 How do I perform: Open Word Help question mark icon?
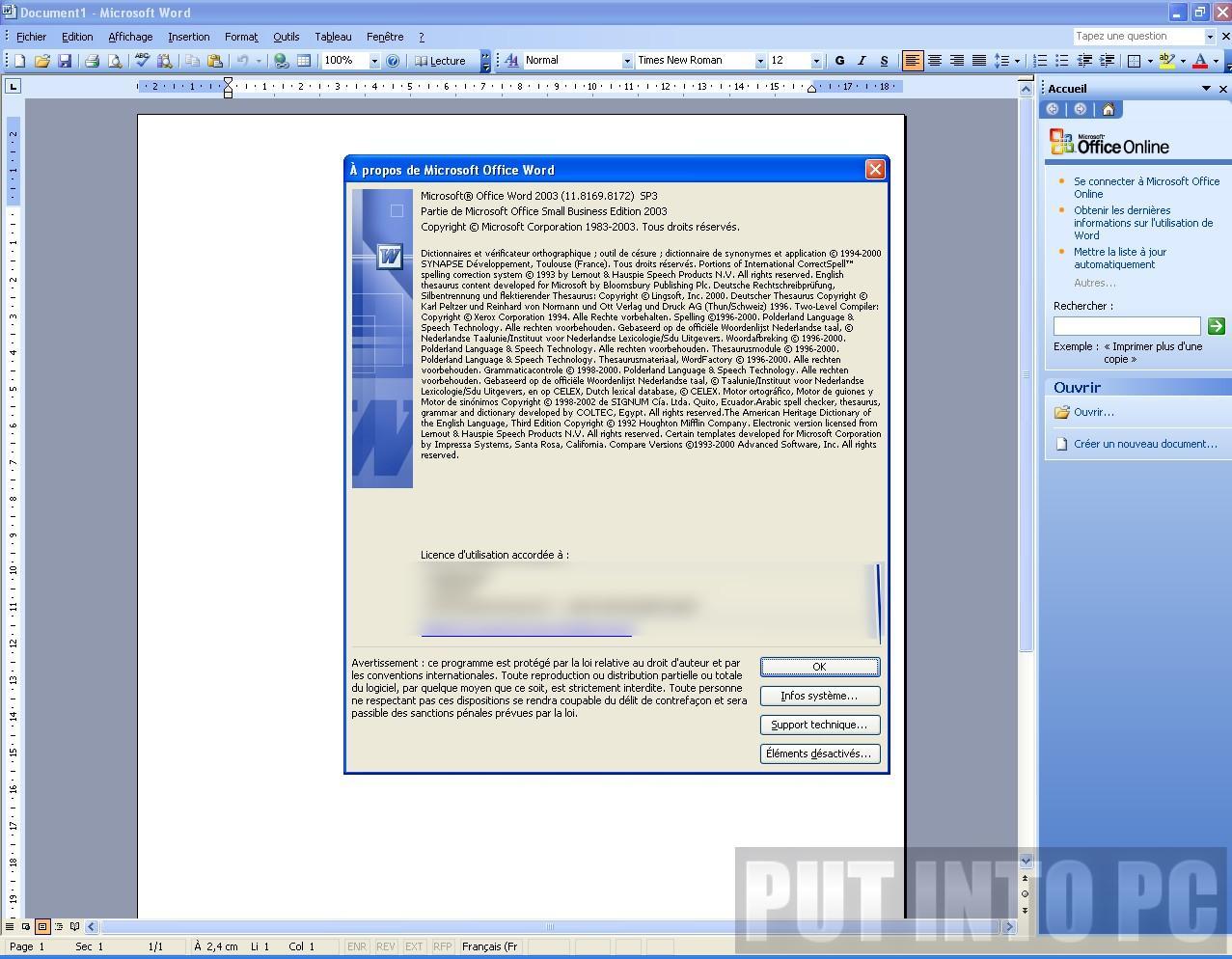[393, 61]
